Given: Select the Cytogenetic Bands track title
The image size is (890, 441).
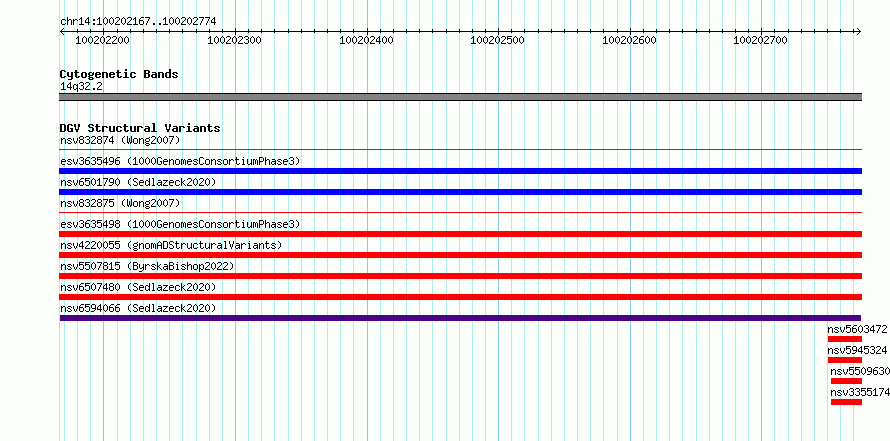Looking at the screenshot, I should [x=119, y=74].
